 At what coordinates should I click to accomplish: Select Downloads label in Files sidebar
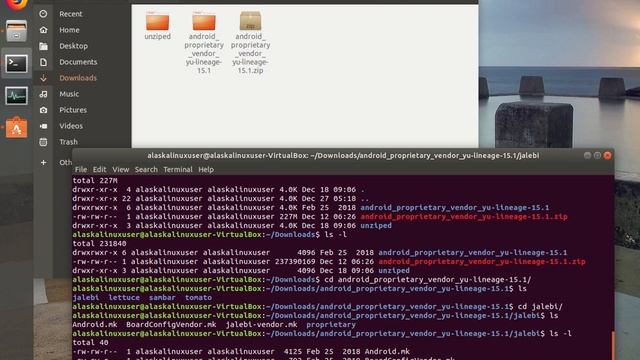point(78,78)
